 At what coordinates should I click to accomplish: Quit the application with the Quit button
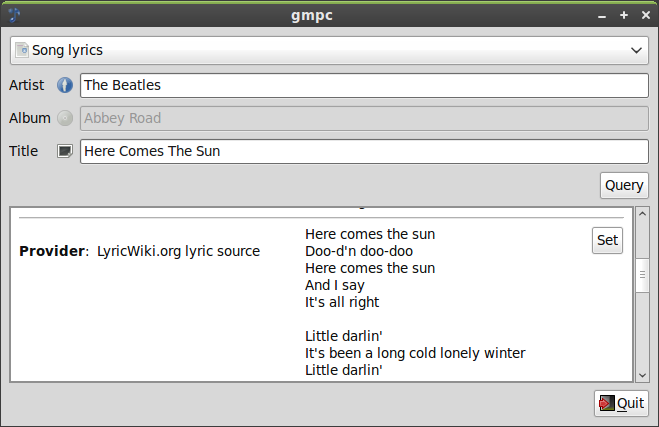tap(621, 403)
